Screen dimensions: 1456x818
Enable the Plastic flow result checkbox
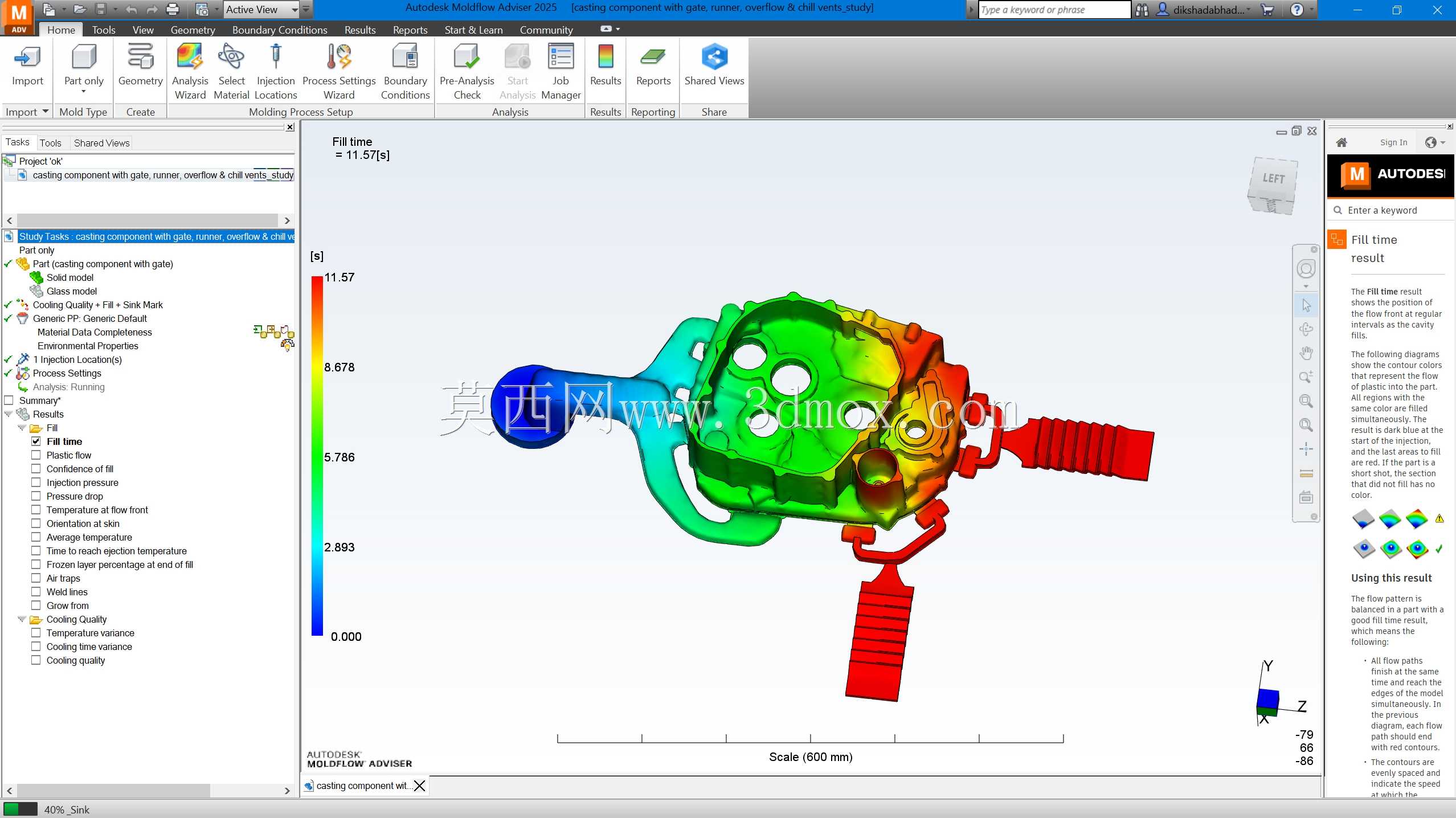[x=36, y=455]
